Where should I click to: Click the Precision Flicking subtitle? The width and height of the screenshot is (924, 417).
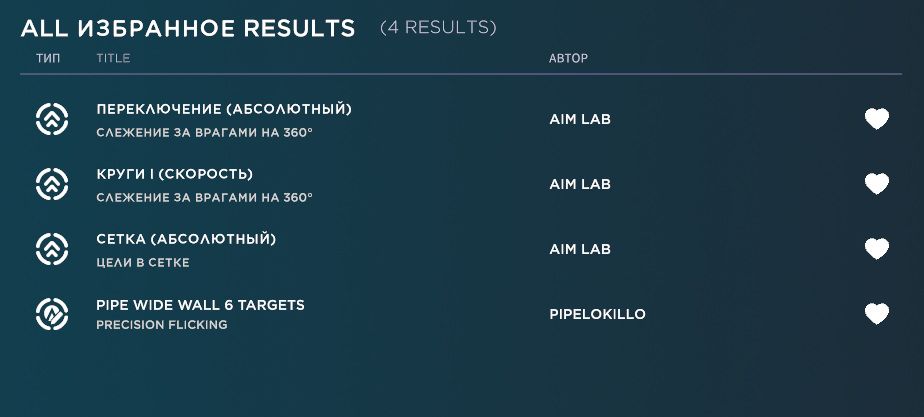162,325
